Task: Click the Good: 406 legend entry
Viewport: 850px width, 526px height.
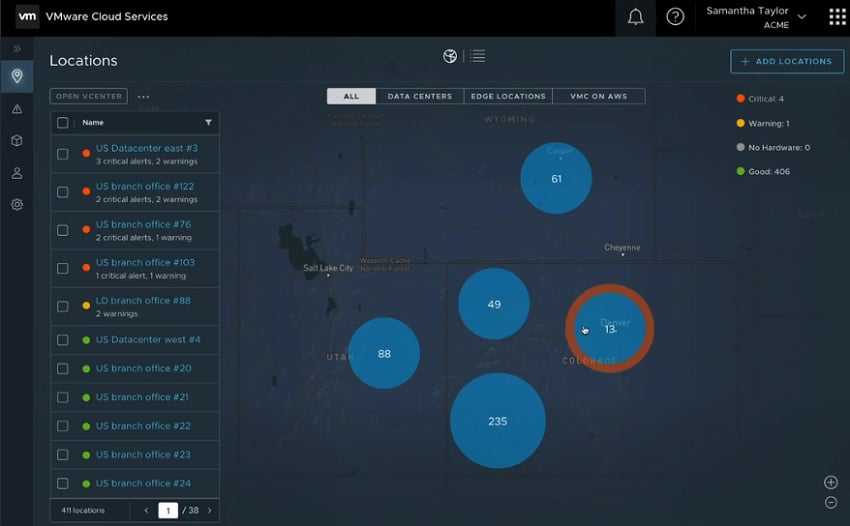Action: (763, 171)
